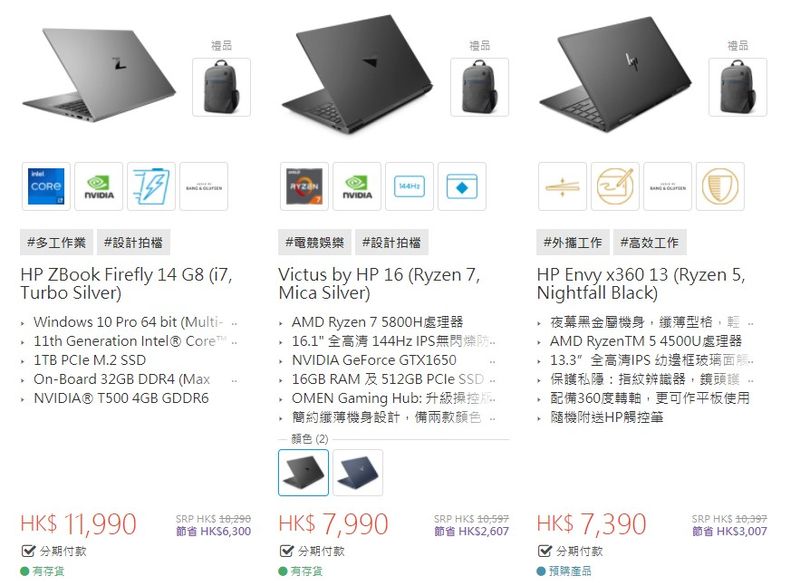The height and width of the screenshot is (583, 800).
Task: Click the AMD Ryzen 7 feature icon
Action: (x=305, y=186)
